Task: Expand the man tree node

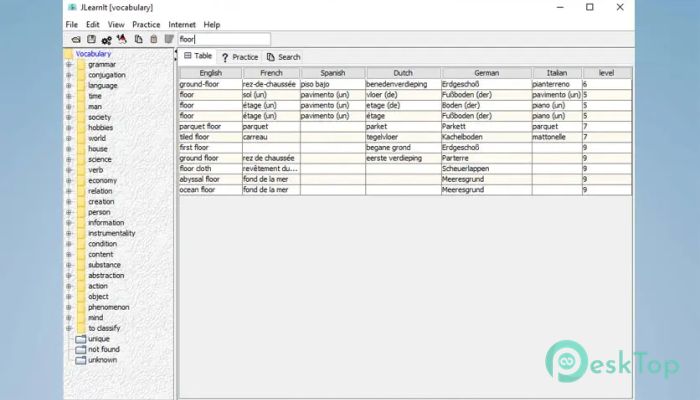Action: 69,107
